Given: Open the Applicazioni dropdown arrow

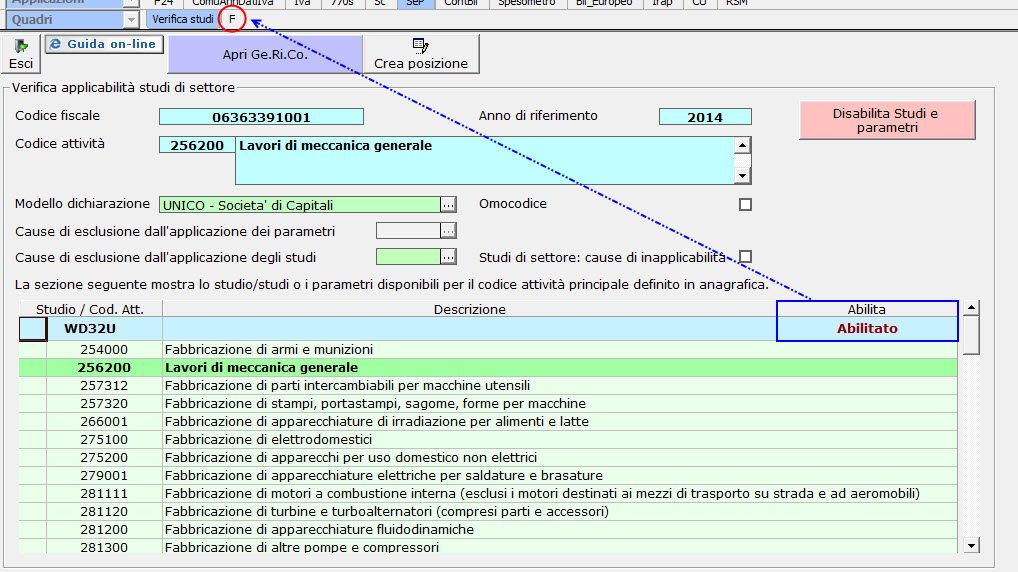Looking at the screenshot, I should [131, 3].
